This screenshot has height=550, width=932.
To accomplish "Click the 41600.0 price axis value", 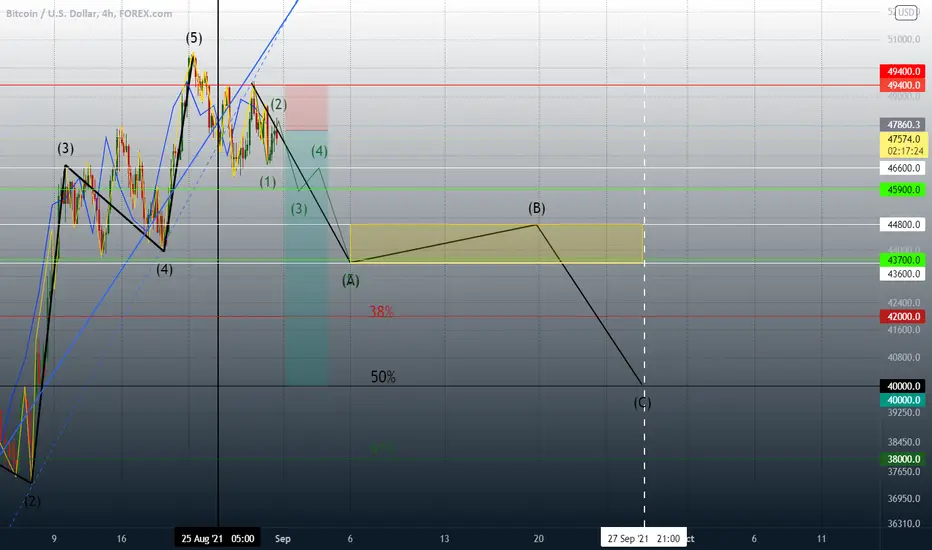I will pos(903,330).
